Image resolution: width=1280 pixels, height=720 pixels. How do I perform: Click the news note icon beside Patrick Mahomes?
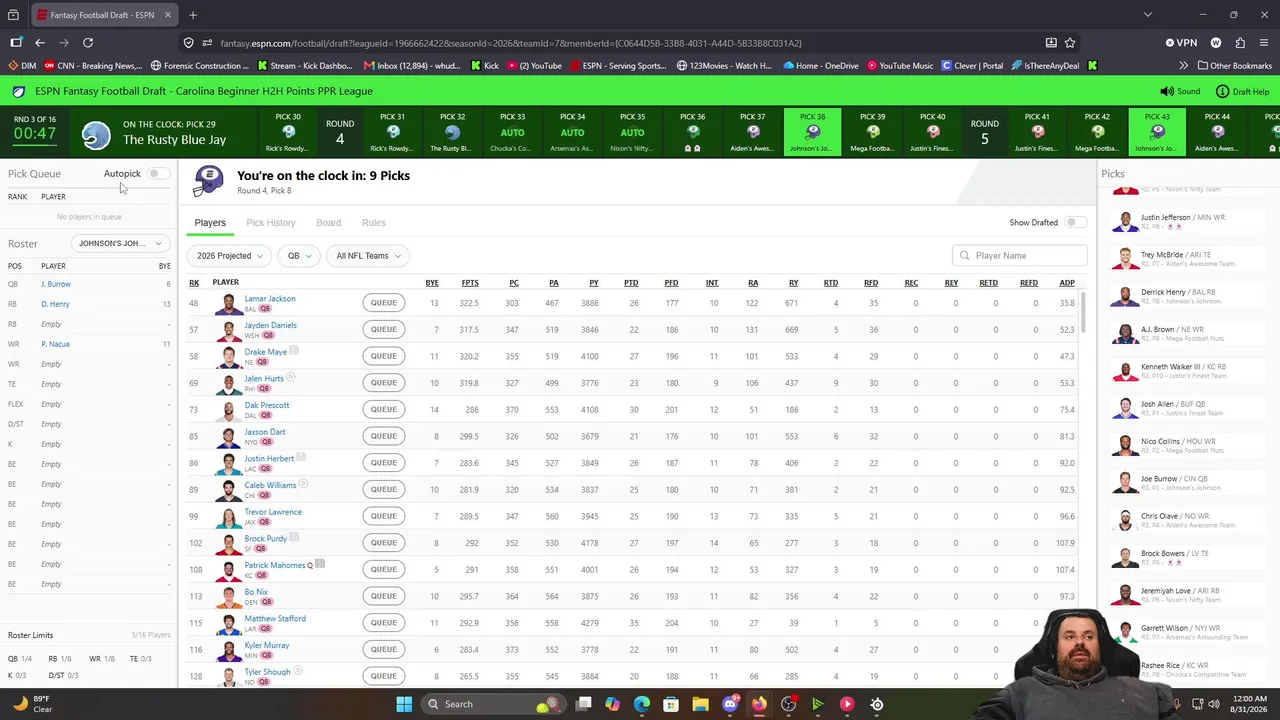tap(320, 564)
